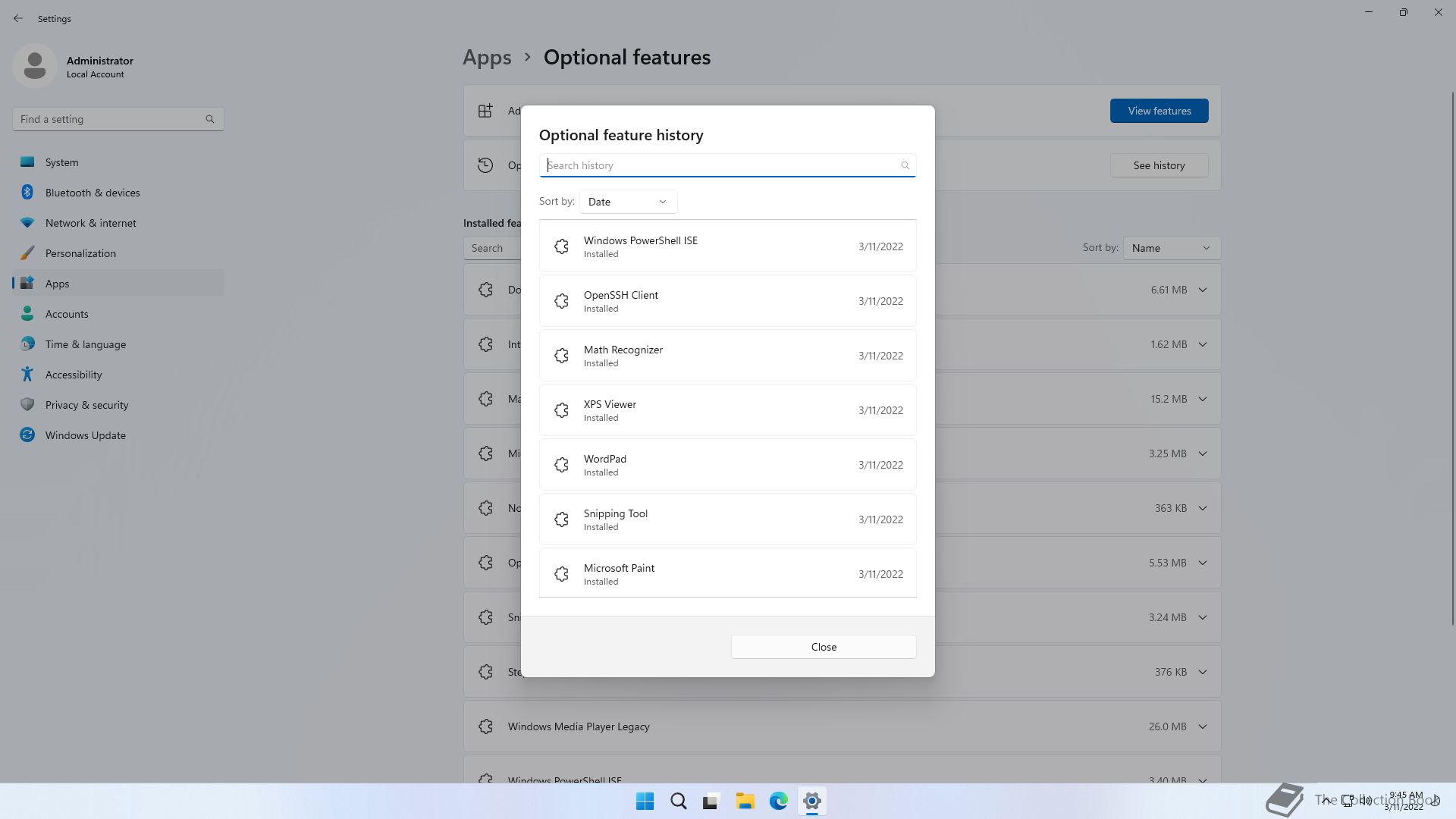Click the Settings page vertical scrollbar
The height and width of the screenshot is (819, 1456).
(1453, 358)
